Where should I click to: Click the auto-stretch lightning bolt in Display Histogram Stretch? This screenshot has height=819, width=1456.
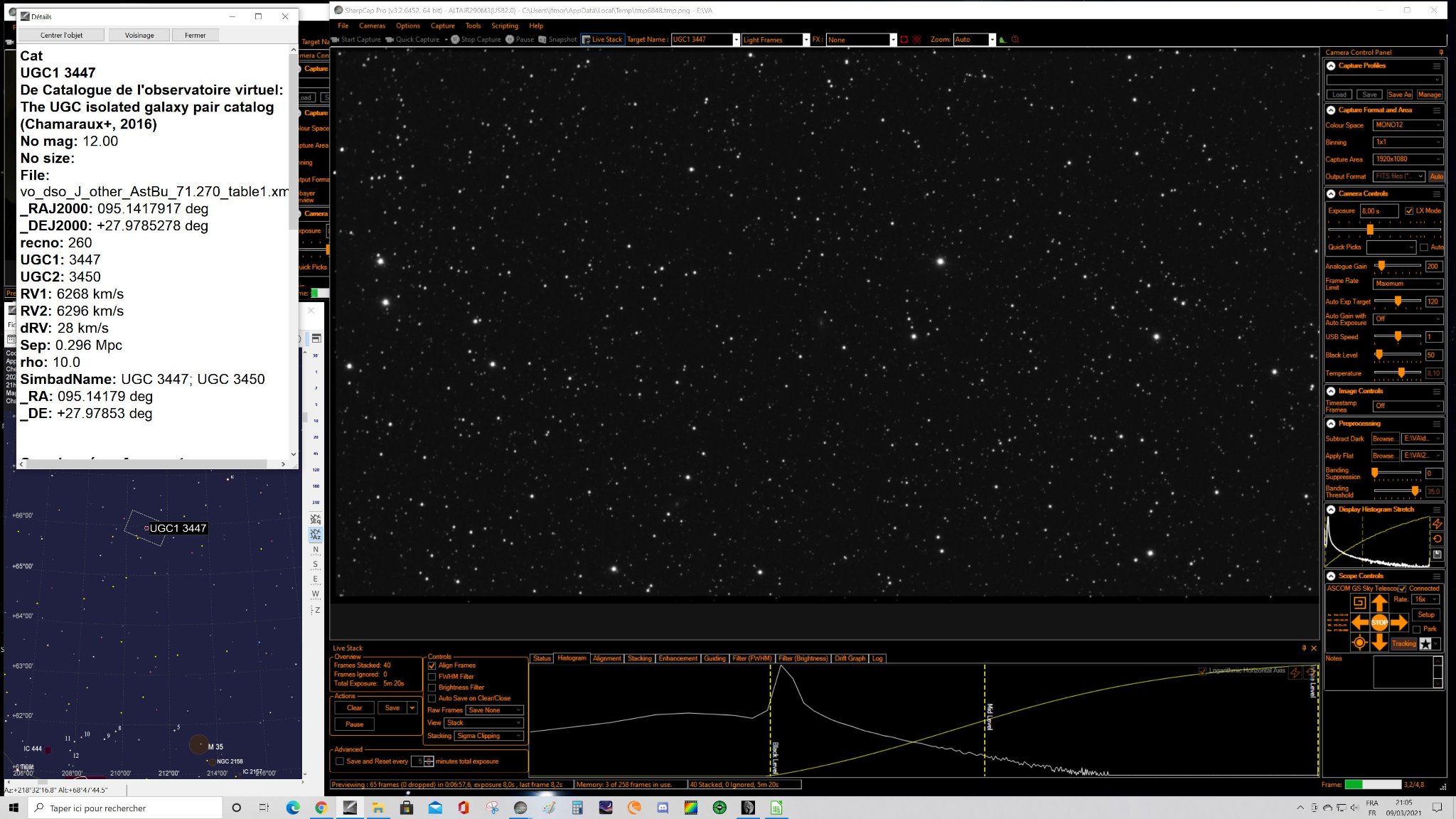[x=1437, y=524]
